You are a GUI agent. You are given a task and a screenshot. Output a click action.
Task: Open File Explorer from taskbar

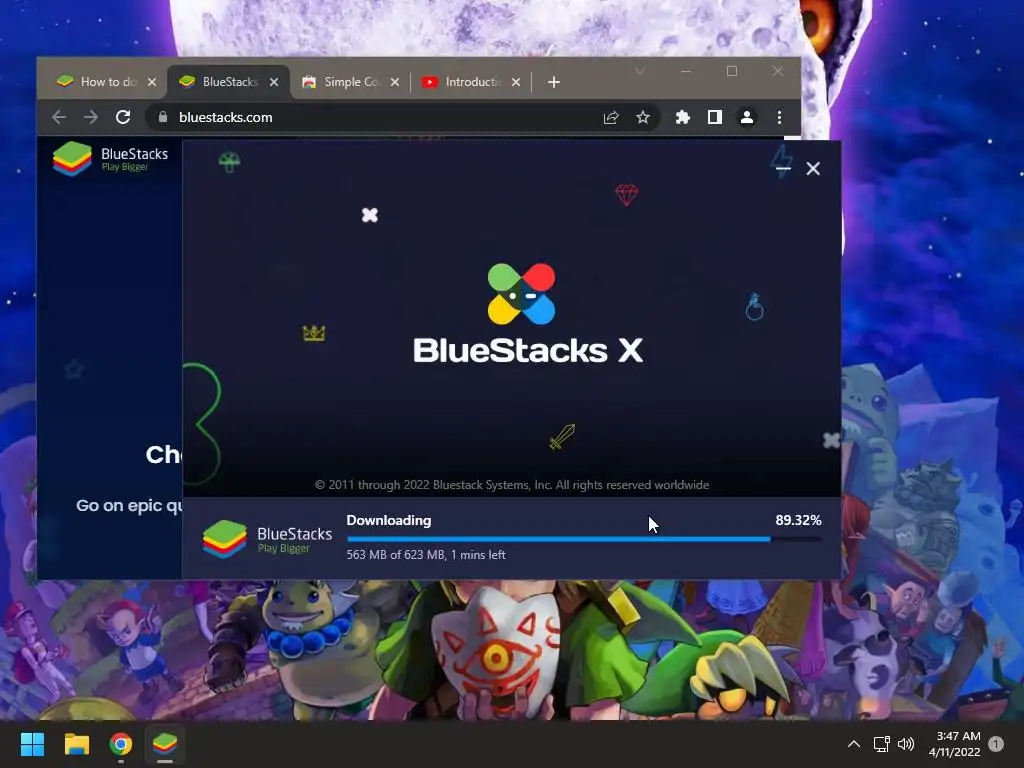point(76,744)
